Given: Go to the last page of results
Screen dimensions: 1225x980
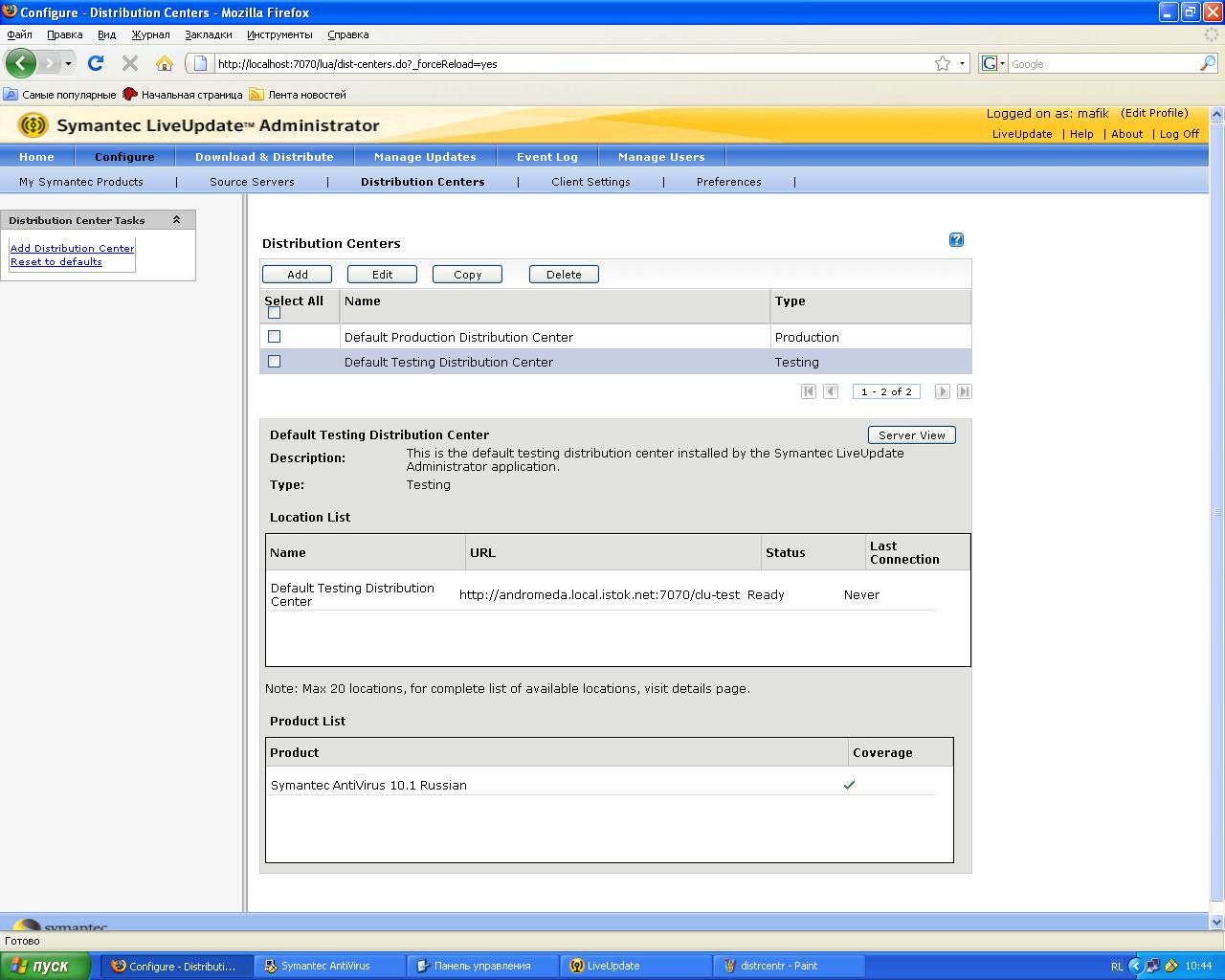Looking at the screenshot, I should (x=965, y=391).
